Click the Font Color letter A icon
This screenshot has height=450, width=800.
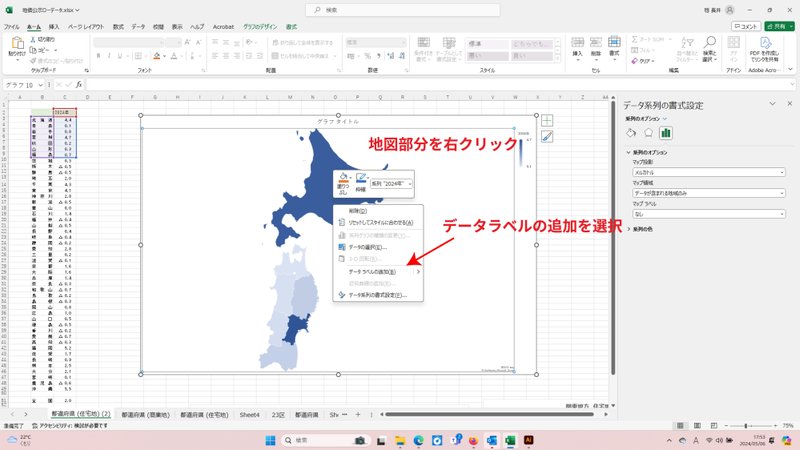point(174,56)
